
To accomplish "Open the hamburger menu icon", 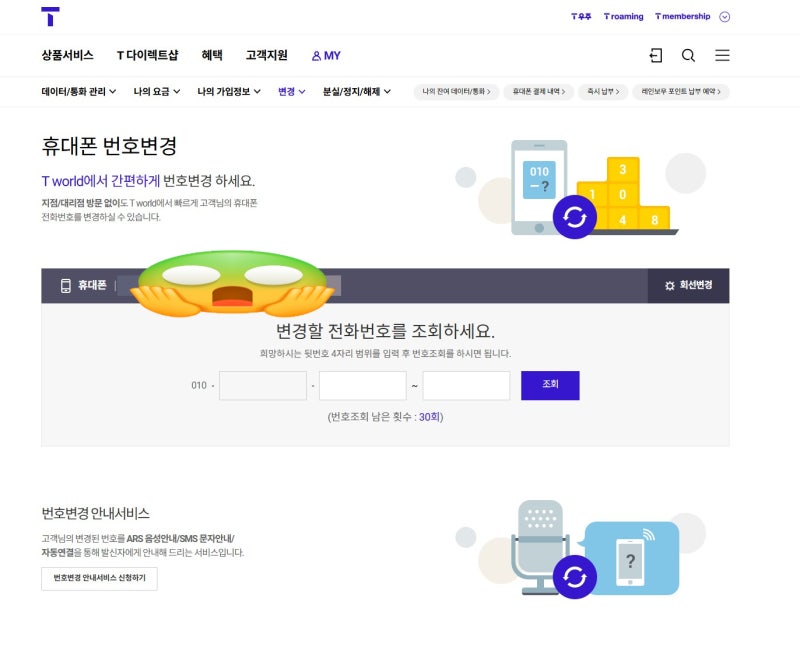I will coord(722,55).
